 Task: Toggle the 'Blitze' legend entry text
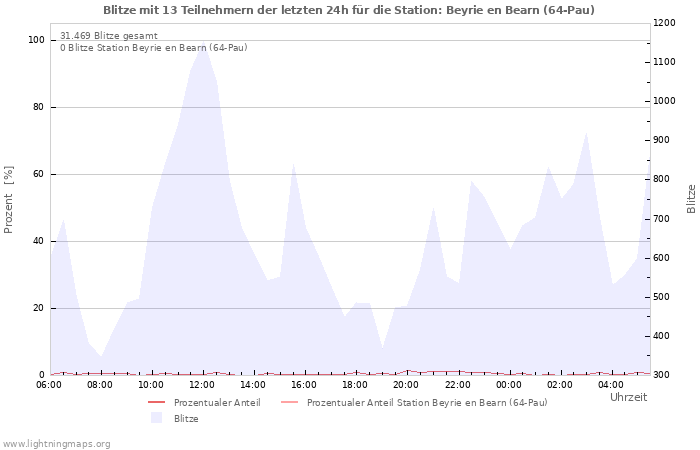[186, 419]
